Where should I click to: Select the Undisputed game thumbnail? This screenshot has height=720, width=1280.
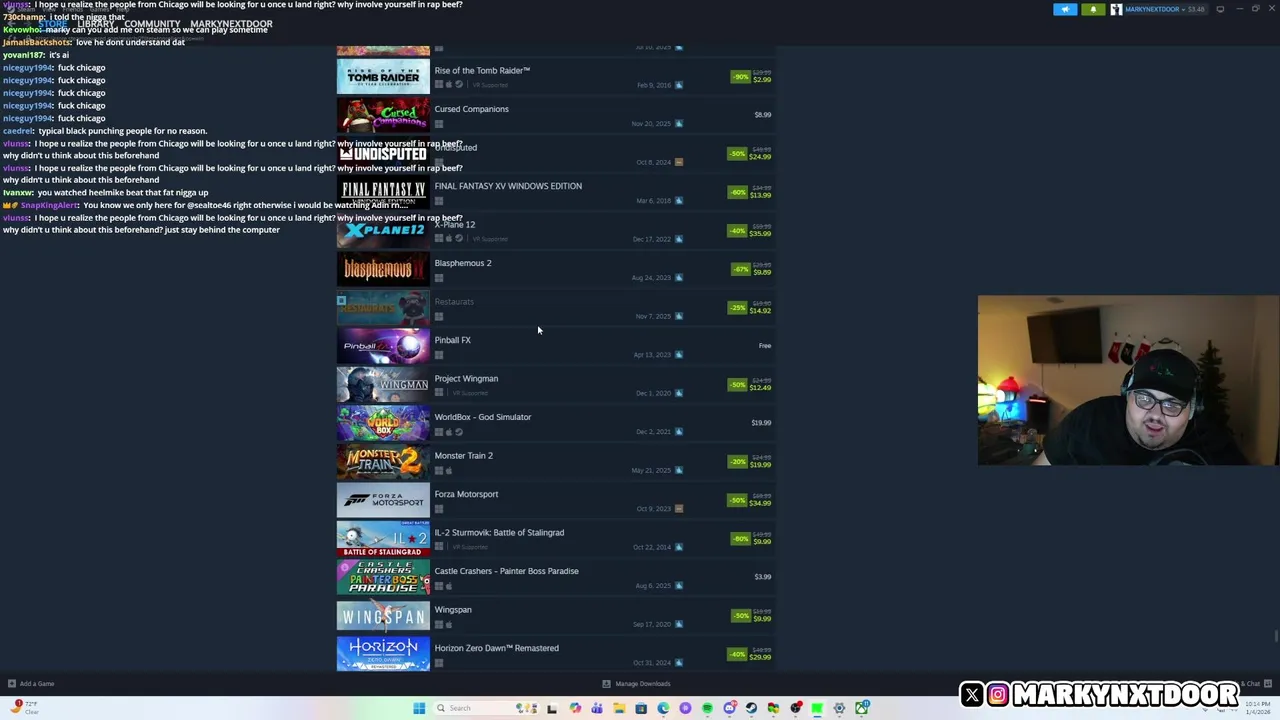[x=383, y=154]
